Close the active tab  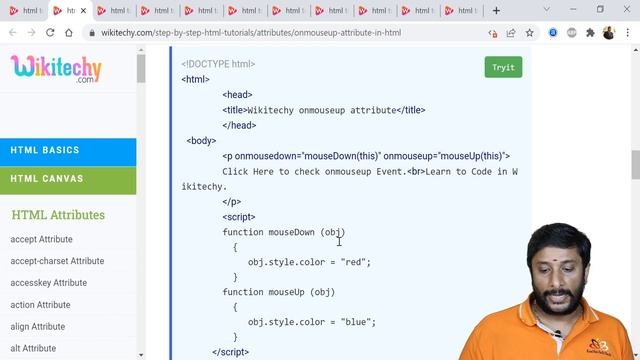pos(83,11)
